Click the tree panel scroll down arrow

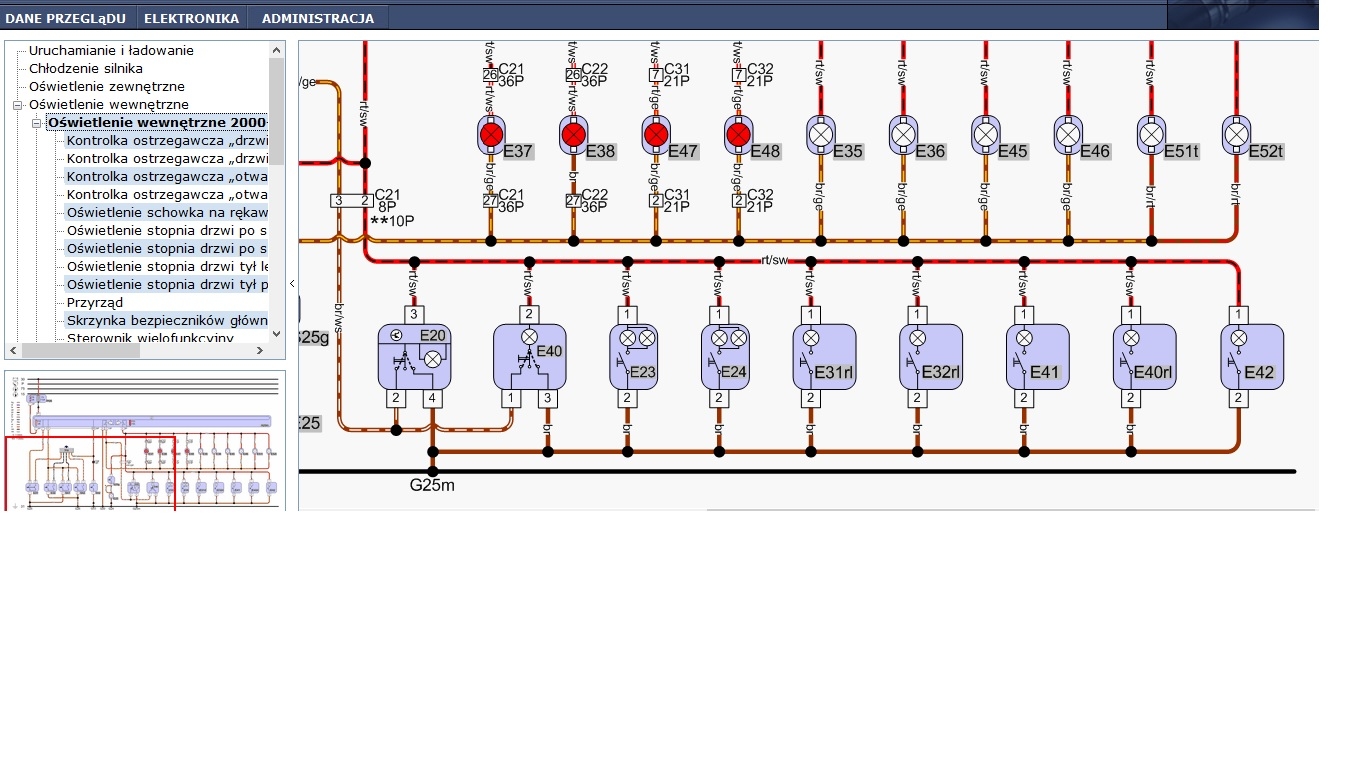[x=277, y=336]
